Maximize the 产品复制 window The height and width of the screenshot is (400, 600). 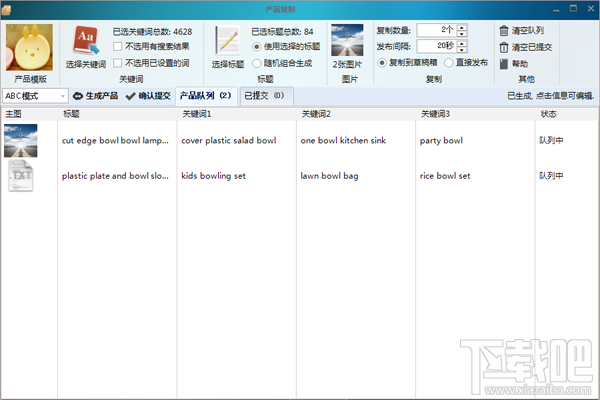pyautogui.click(x=573, y=8)
